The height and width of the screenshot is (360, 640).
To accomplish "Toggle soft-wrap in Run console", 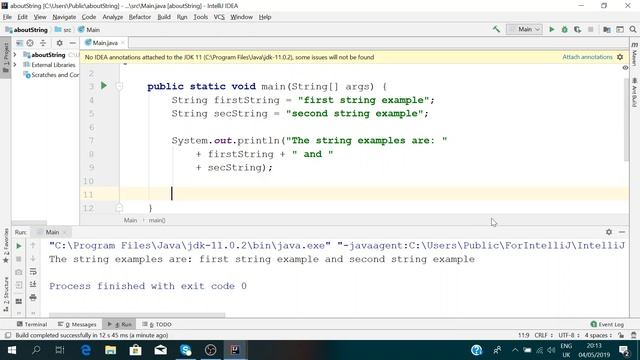I will pyautogui.click(x=33, y=271).
